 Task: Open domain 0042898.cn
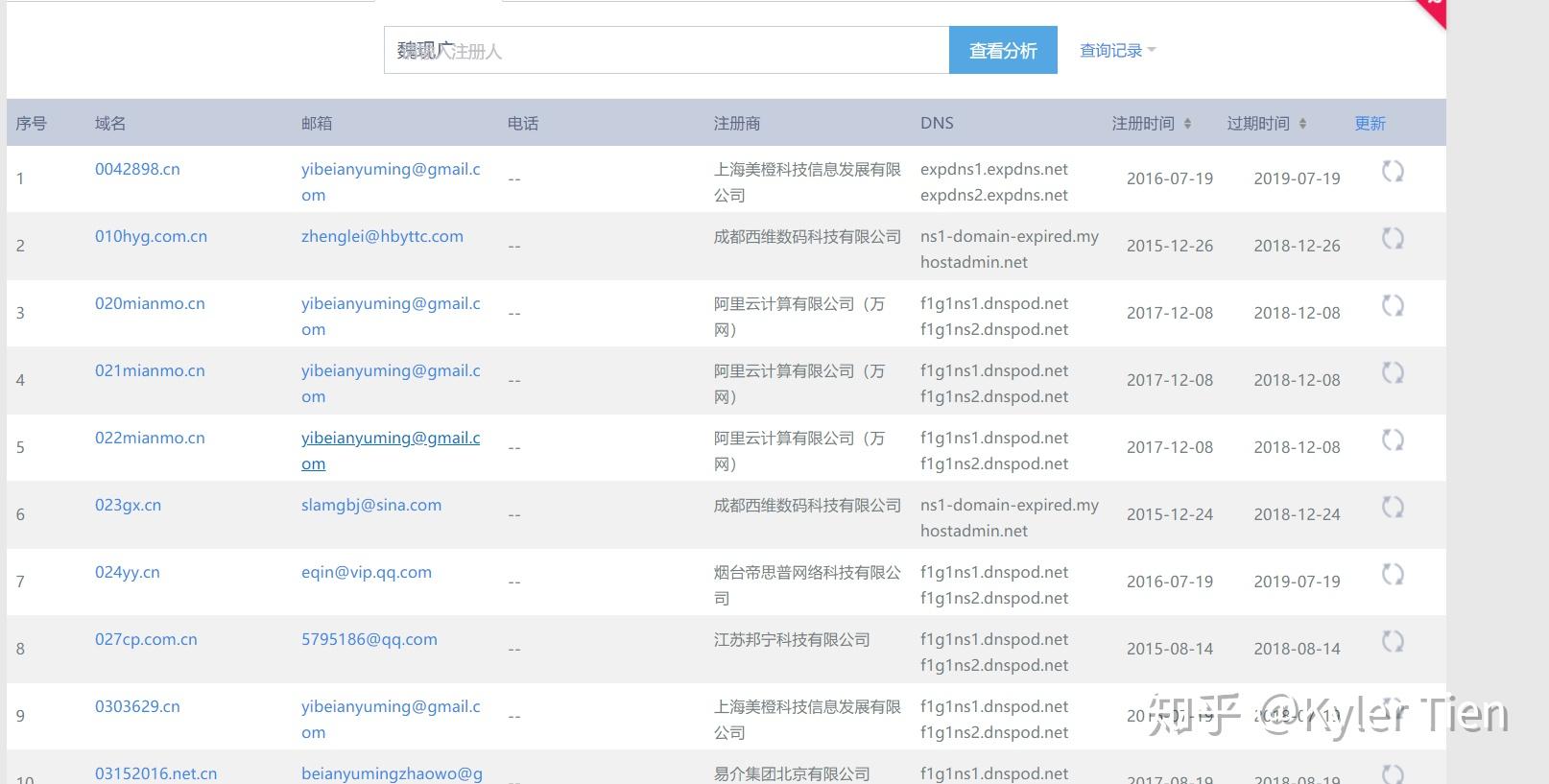point(137,169)
